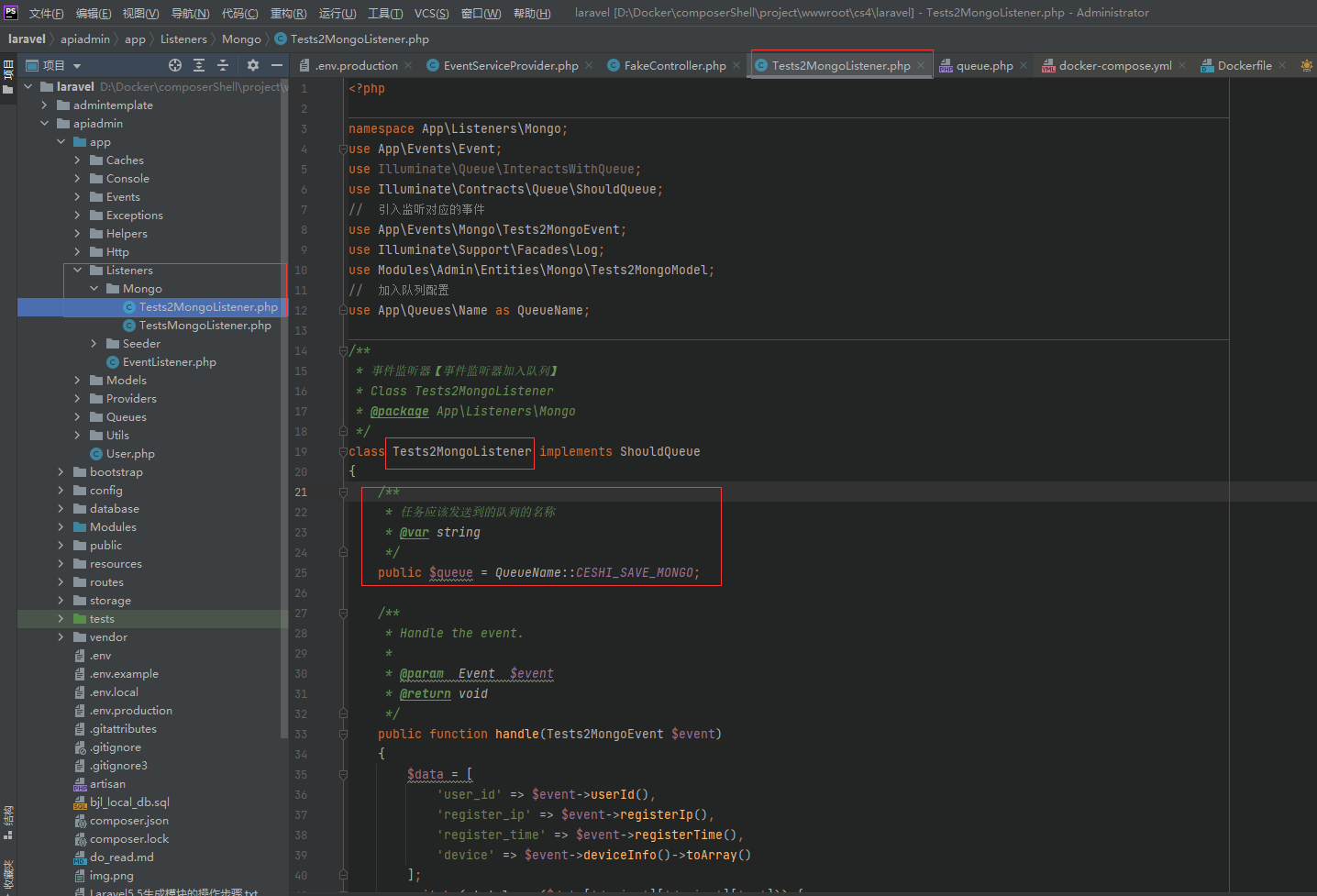Viewport: 1317px width, 896px height.
Task: Click fold toggle at line 35 data array
Action: pos(343,774)
